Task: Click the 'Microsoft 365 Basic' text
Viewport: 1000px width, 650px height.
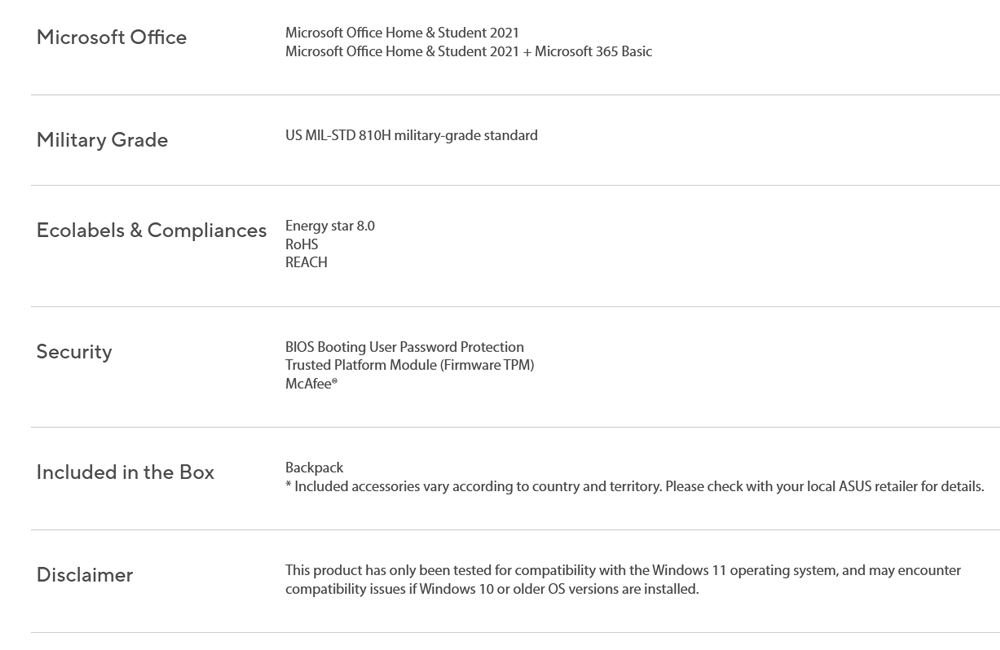Action: pos(593,51)
